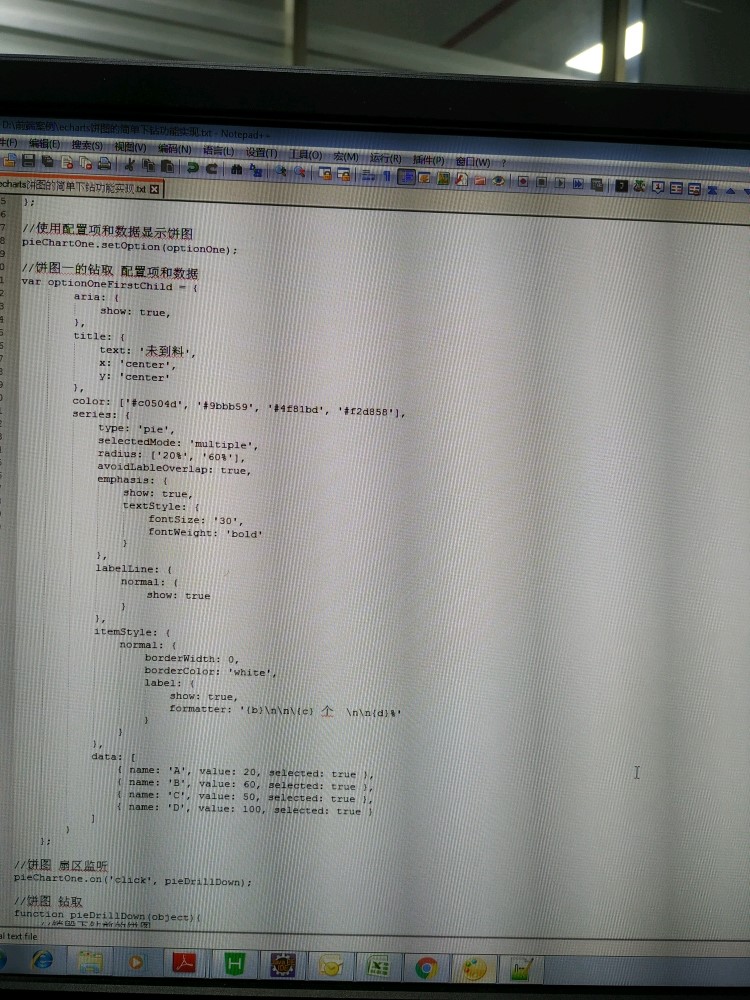Open Internet Explorer from the taskbar
This screenshot has height=1000, width=750.
tap(42, 959)
